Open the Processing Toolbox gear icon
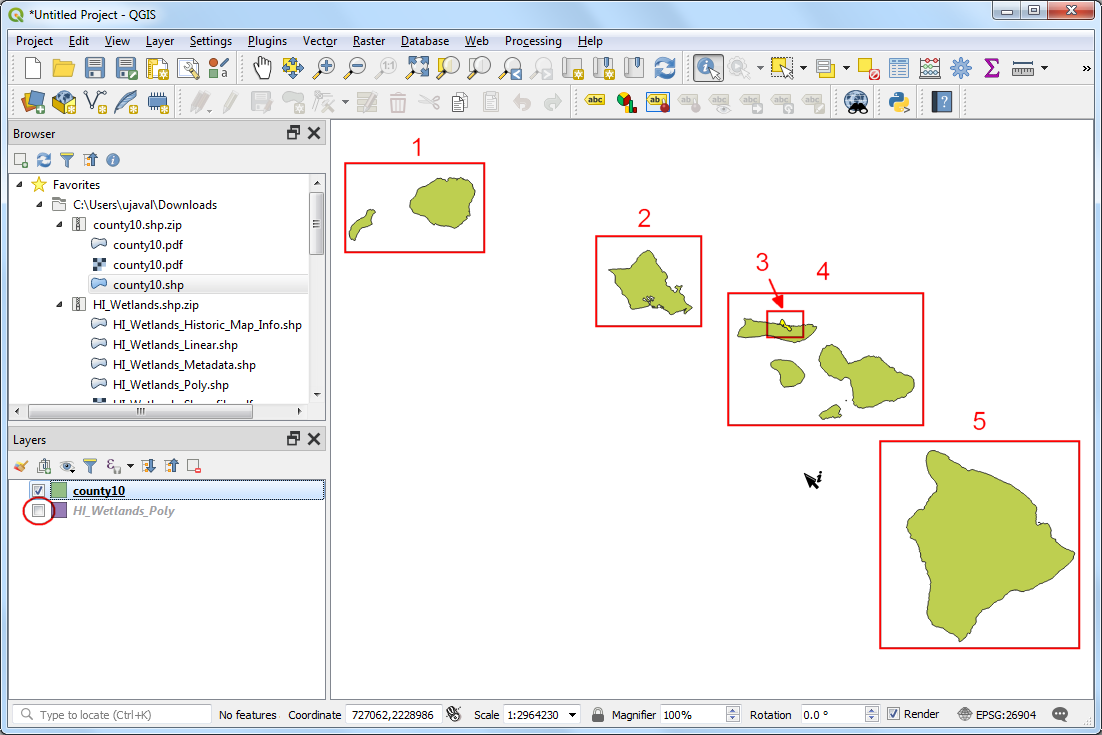 [961, 68]
